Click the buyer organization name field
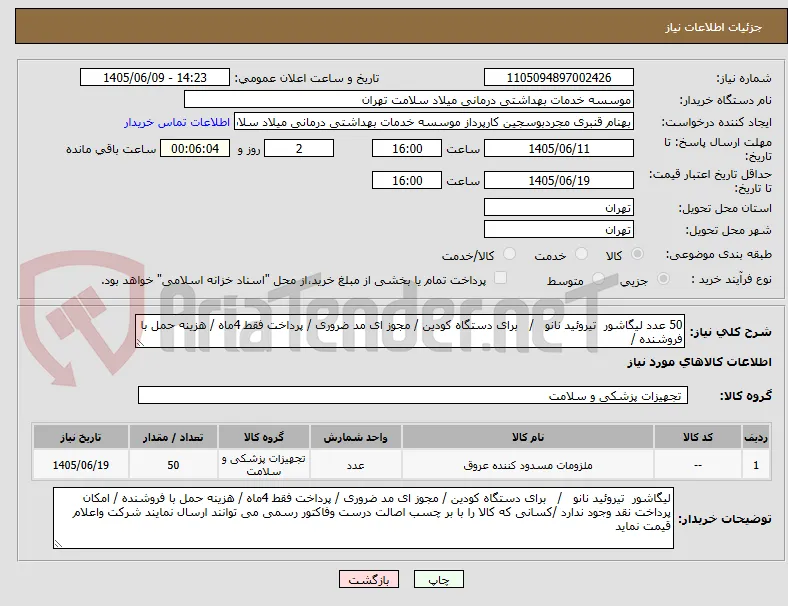The width and height of the screenshot is (788, 606). pos(409,99)
